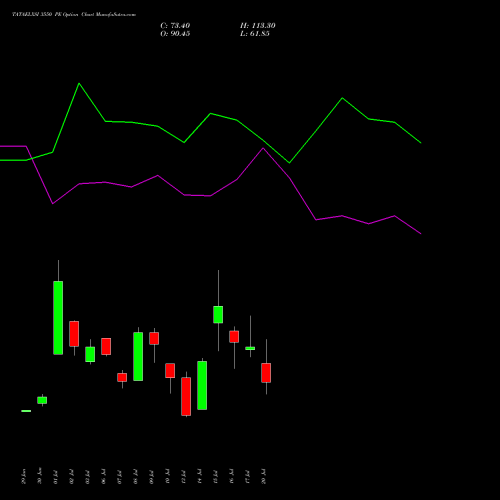Click the TATAELXSI 3550 PE chart title
Image resolution: width=500 pixels, height=500 pixels.
tap(74, 15)
